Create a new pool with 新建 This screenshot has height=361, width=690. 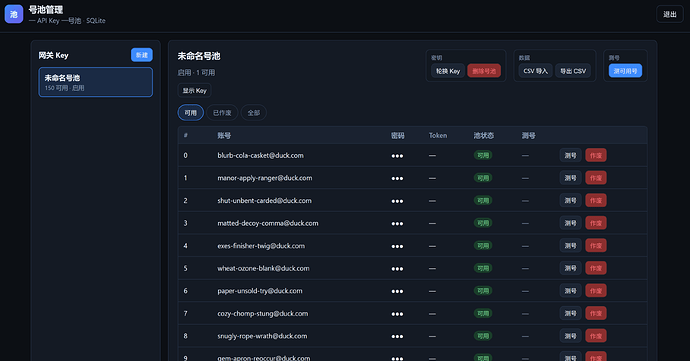click(142, 55)
